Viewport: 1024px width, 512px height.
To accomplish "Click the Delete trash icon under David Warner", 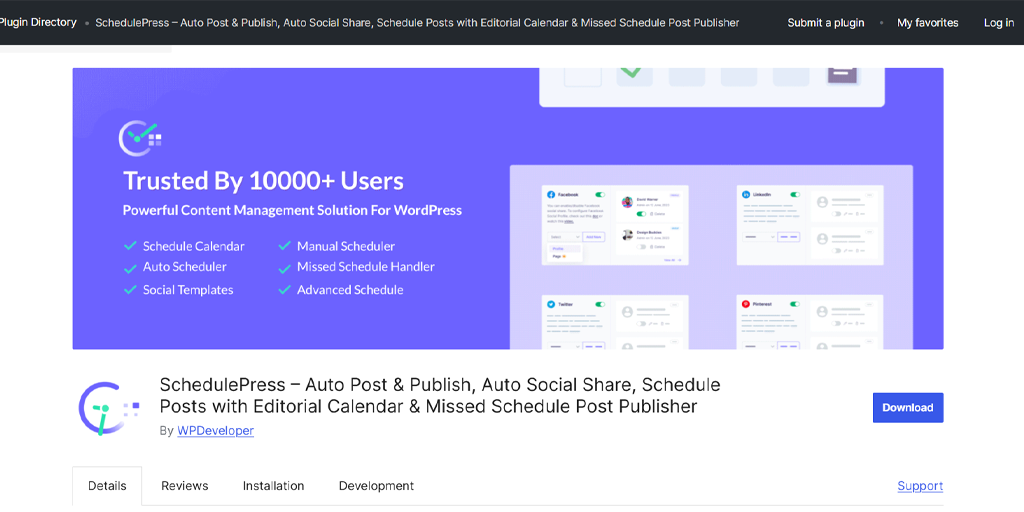I will coord(651,214).
